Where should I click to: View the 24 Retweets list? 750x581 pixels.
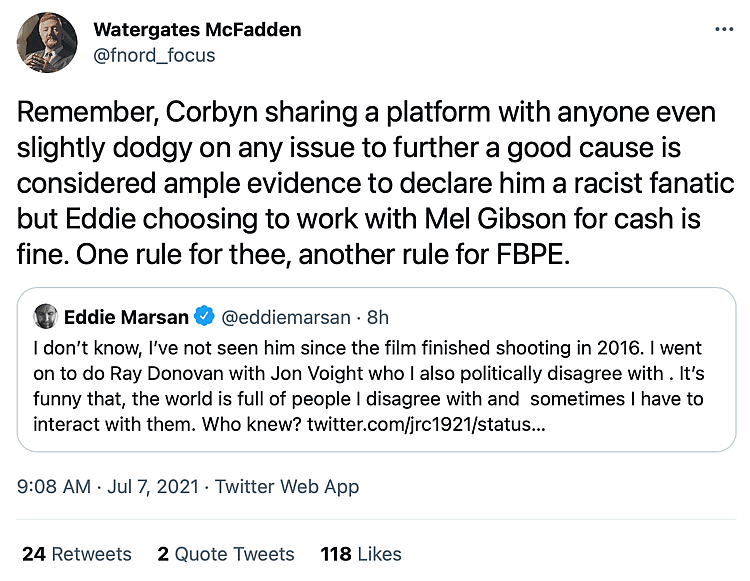click(x=77, y=553)
